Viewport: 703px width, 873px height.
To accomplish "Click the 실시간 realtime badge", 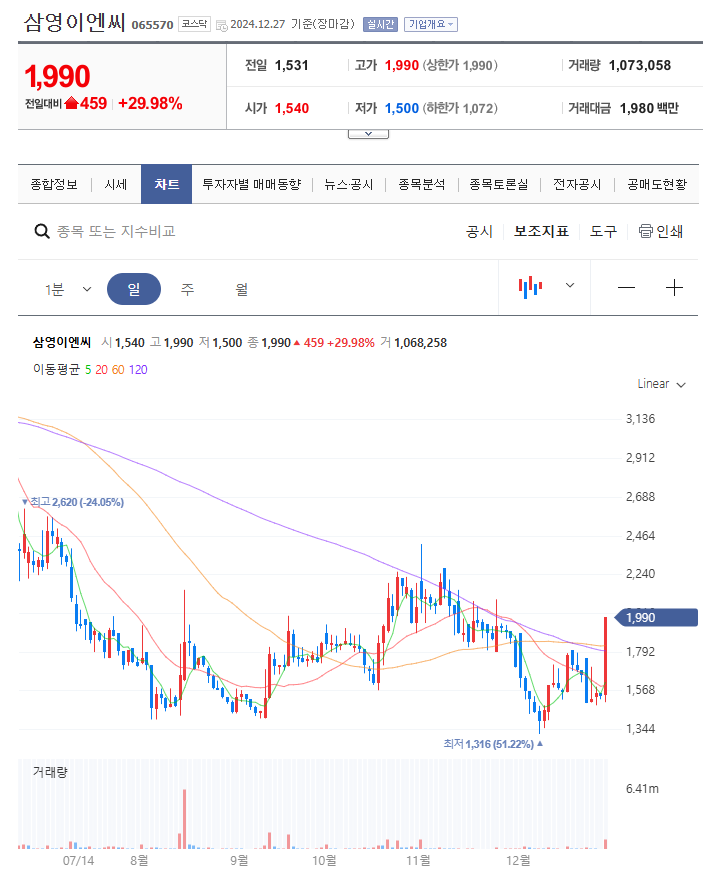I will click(x=380, y=24).
